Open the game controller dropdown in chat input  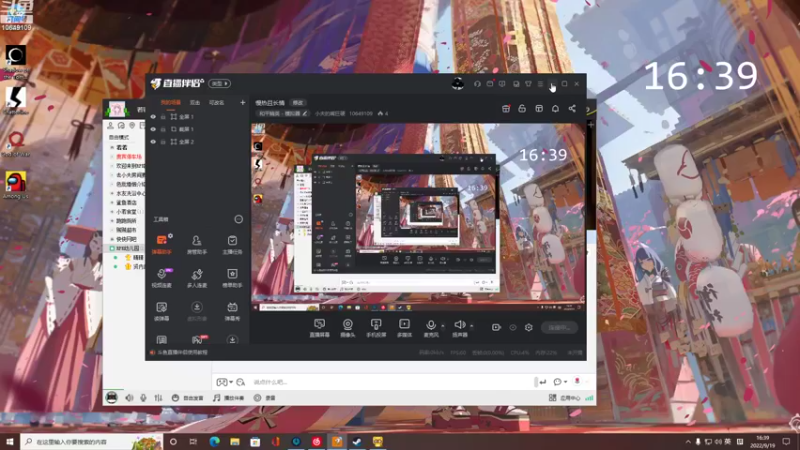pyautogui.click(x=224, y=382)
